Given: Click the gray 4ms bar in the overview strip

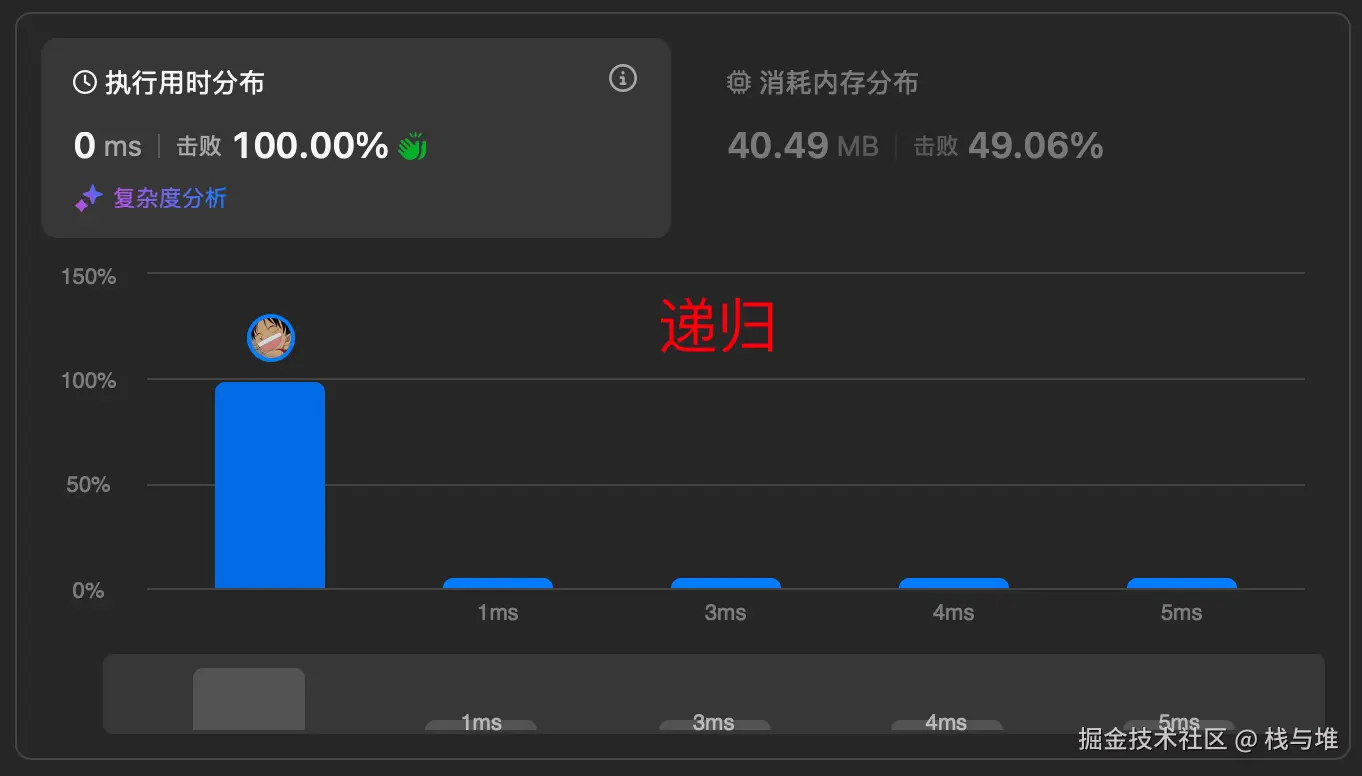Looking at the screenshot, I should [947, 725].
